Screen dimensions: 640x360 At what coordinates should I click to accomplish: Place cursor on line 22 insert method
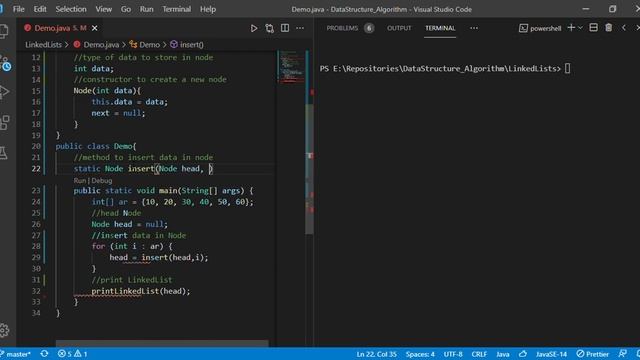click(143, 169)
